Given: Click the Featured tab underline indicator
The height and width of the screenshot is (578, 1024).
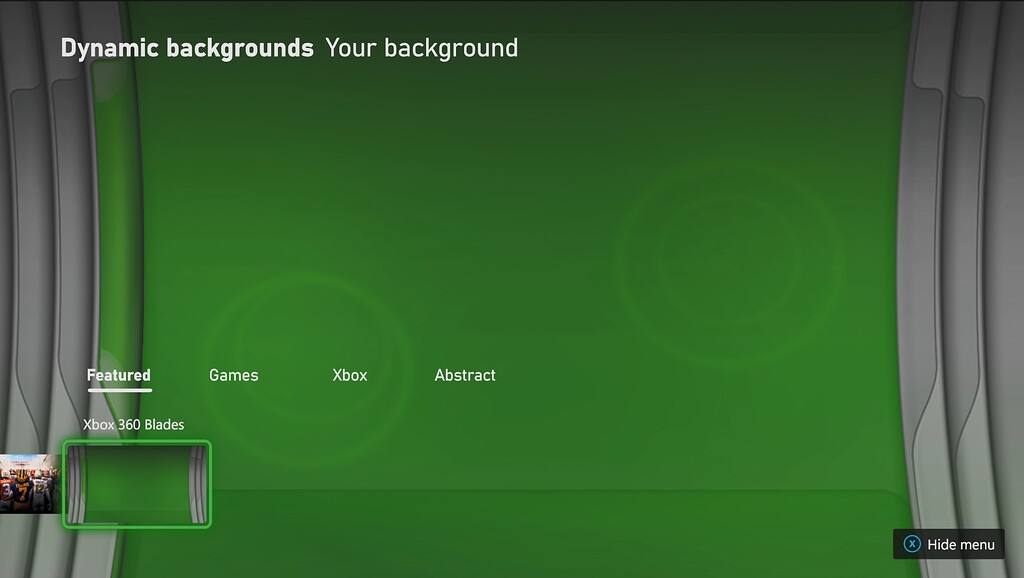Looking at the screenshot, I should click(118, 389).
